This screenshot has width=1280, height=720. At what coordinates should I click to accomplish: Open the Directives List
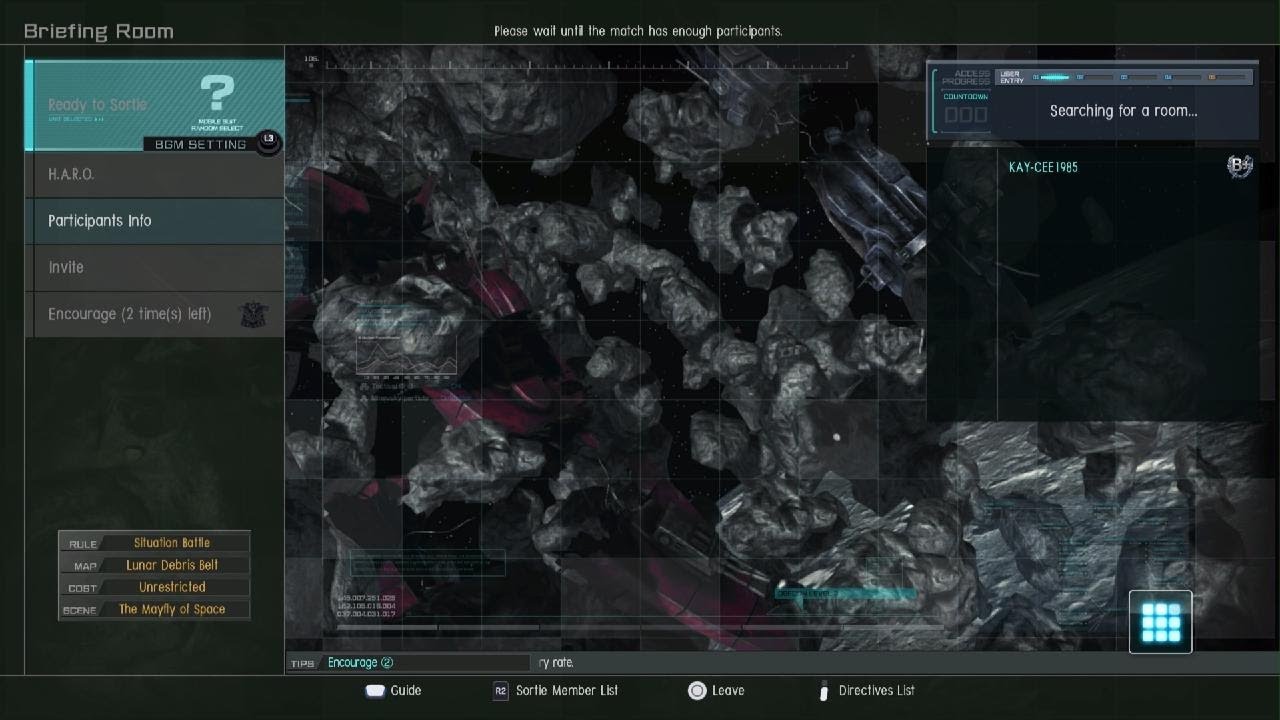(877, 690)
